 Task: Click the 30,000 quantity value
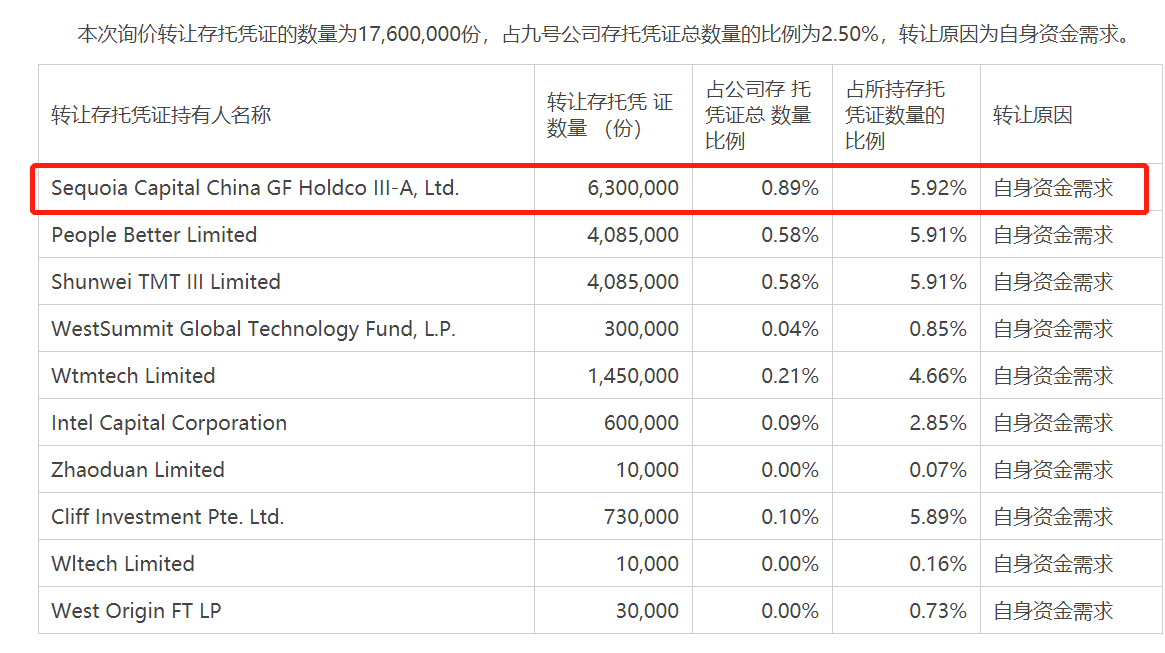(x=647, y=611)
